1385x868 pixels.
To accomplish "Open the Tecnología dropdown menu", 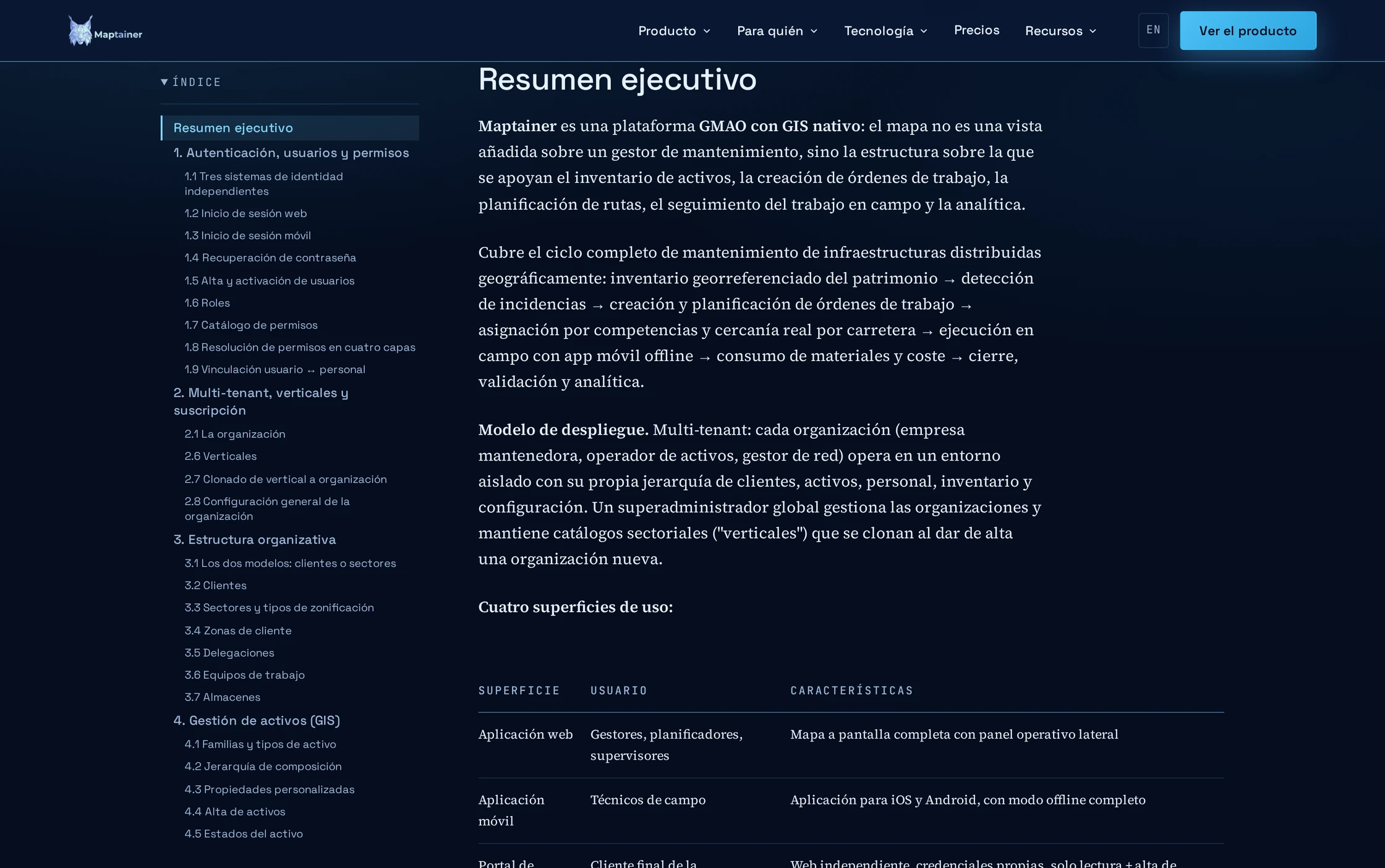I will [x=885, y=31].
